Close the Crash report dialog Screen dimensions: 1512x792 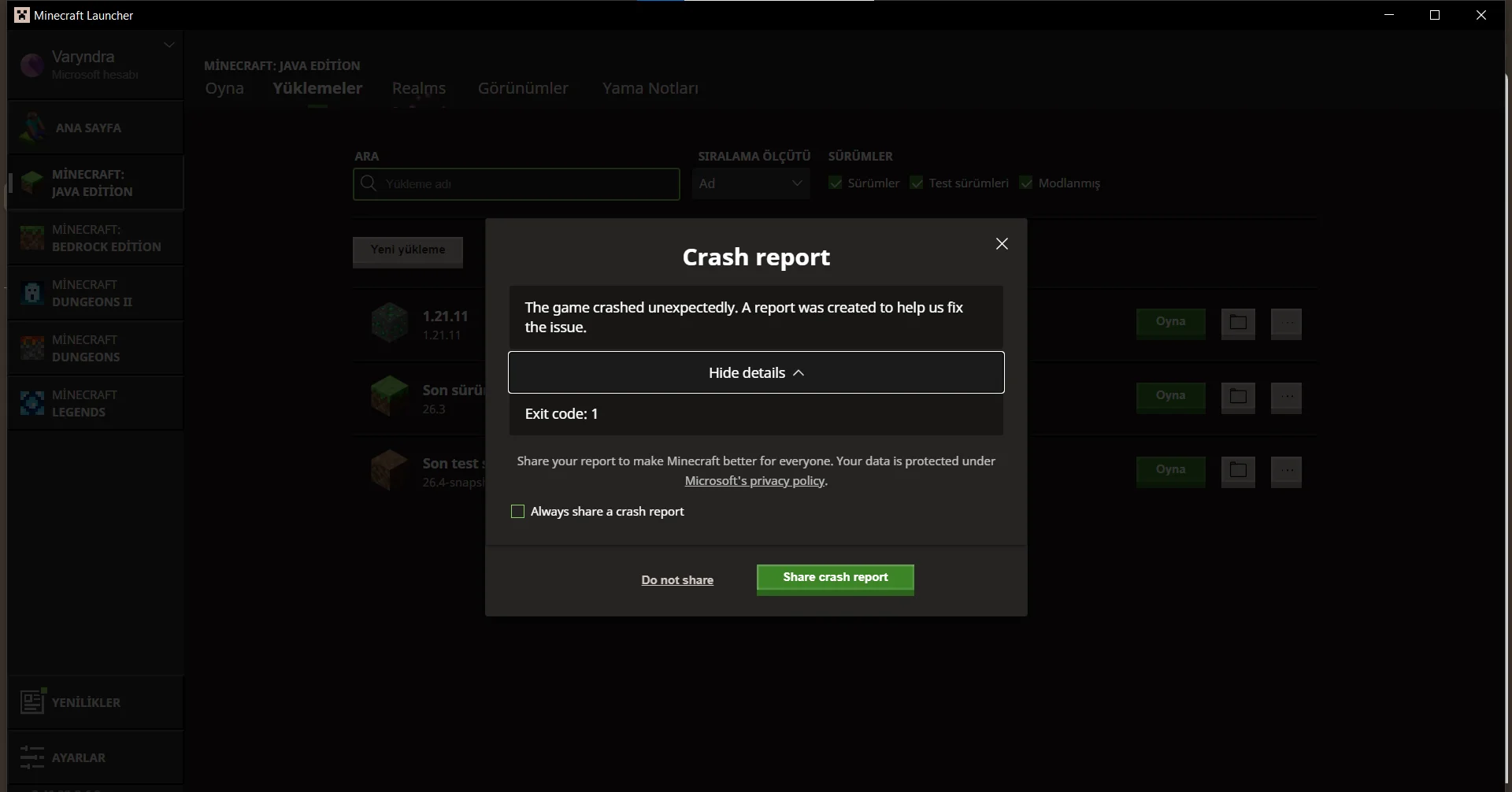pyautogui.click(x=1002, y=244)
